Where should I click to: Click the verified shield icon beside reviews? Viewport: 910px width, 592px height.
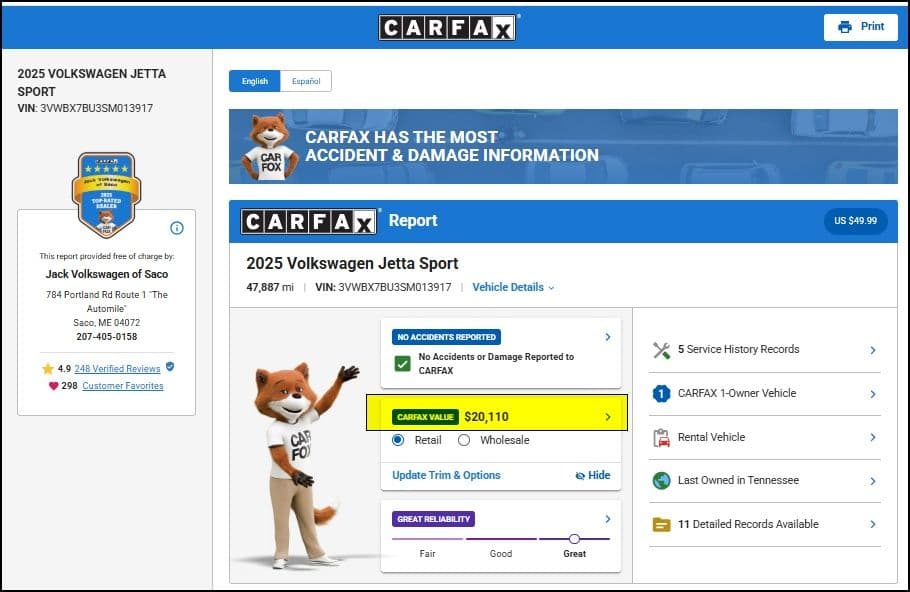pyautogui.click(x=170, y=367)
